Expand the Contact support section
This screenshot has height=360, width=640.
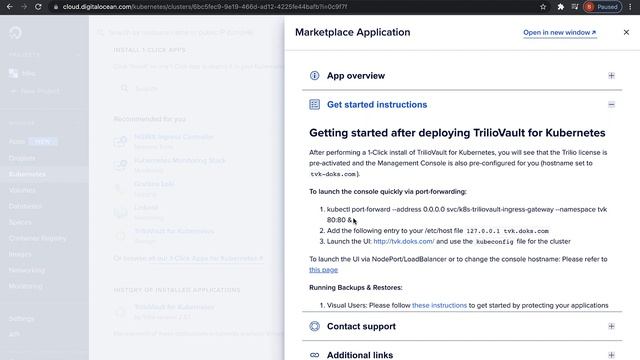click(x=611, y=326)
